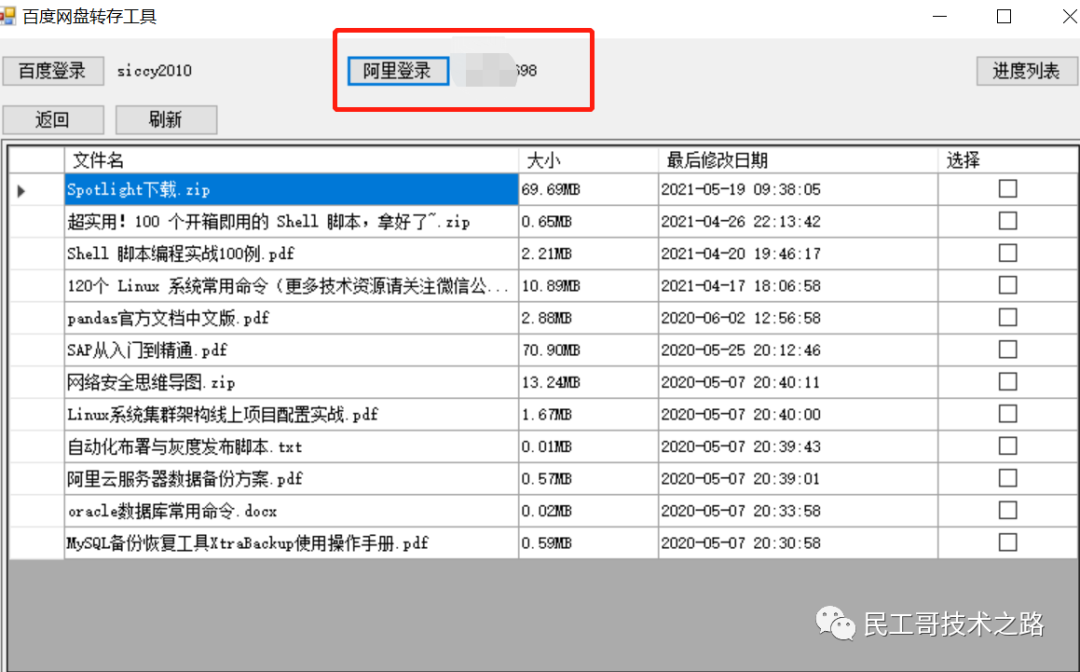Image resolution: width=1080 pixels, height=672 pixels.
Task: Click the date cell 2020-05-07 20:30:58
Action: tap(798, 543)
